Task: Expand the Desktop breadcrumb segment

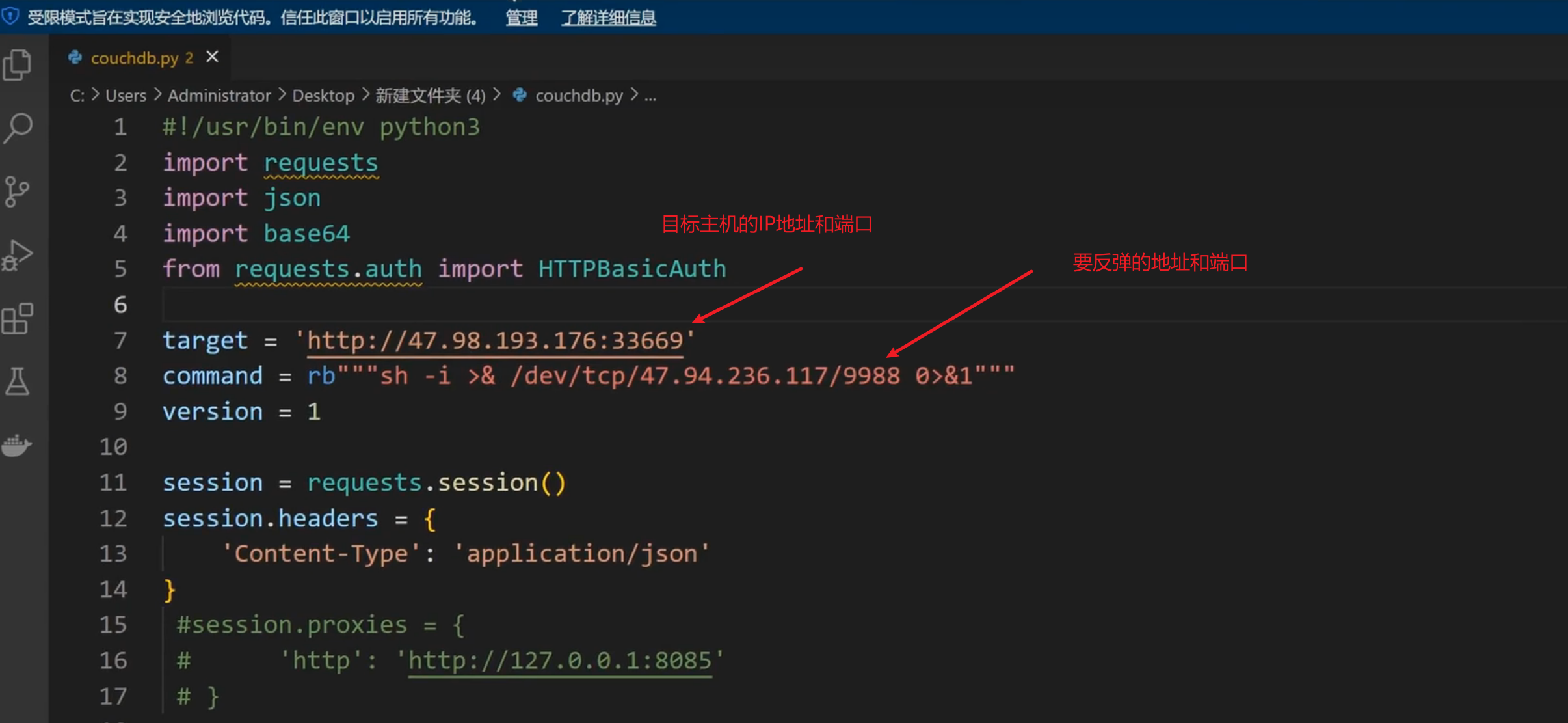Action: [323, 96]
